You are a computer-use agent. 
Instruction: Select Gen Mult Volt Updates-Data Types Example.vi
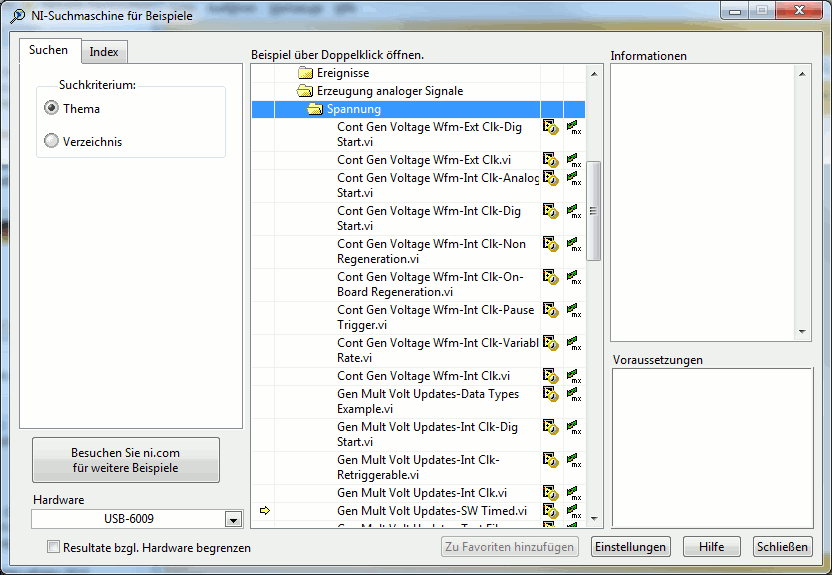click(428, 402)
